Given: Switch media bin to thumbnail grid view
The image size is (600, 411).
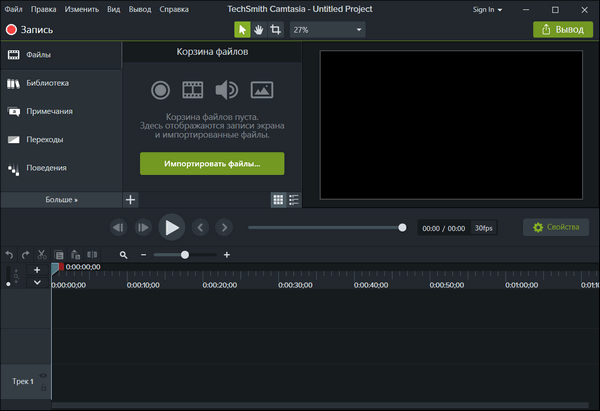Looking at the screenshot, I should 278,200.
